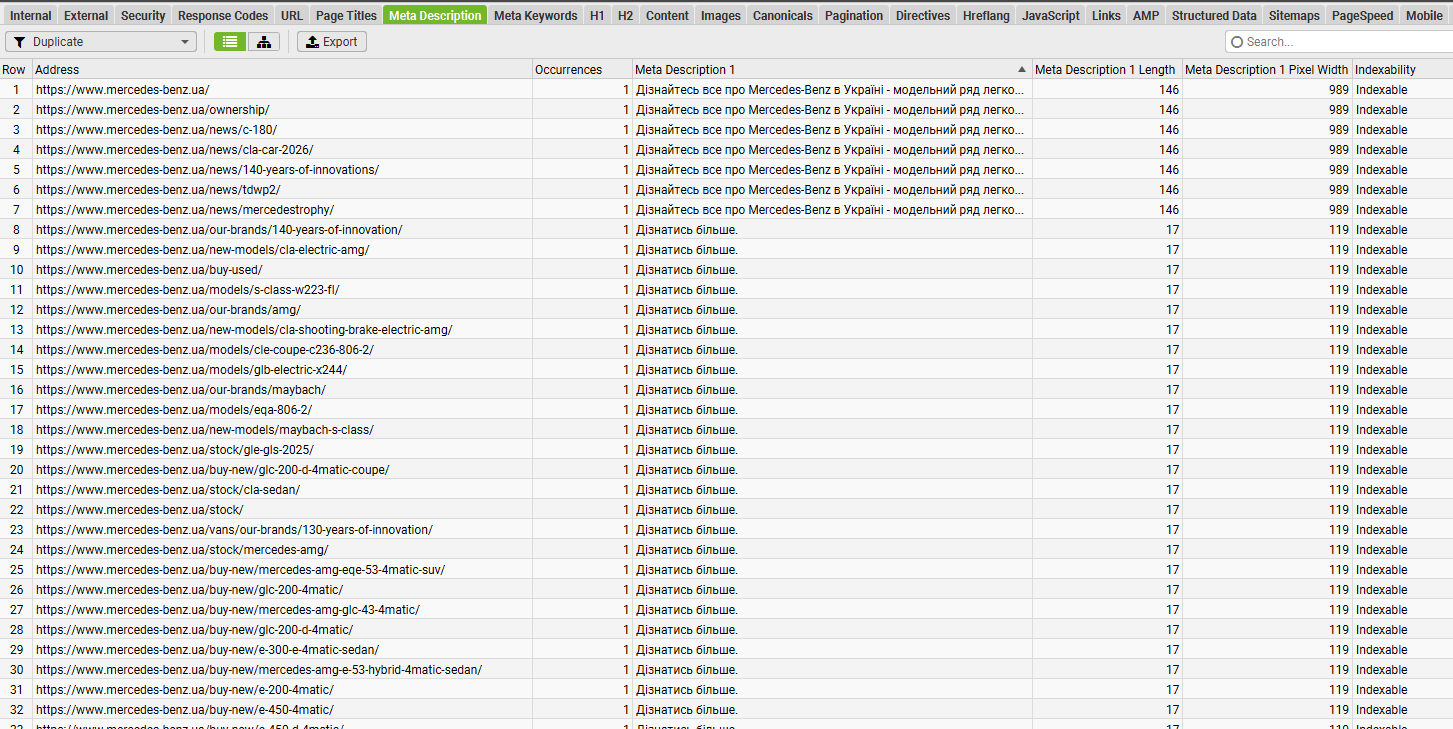The image size is (1453, 729).
Task: Click the /our-brands/amg/ address
Action: pyautogui.click(x=168, y=310)
